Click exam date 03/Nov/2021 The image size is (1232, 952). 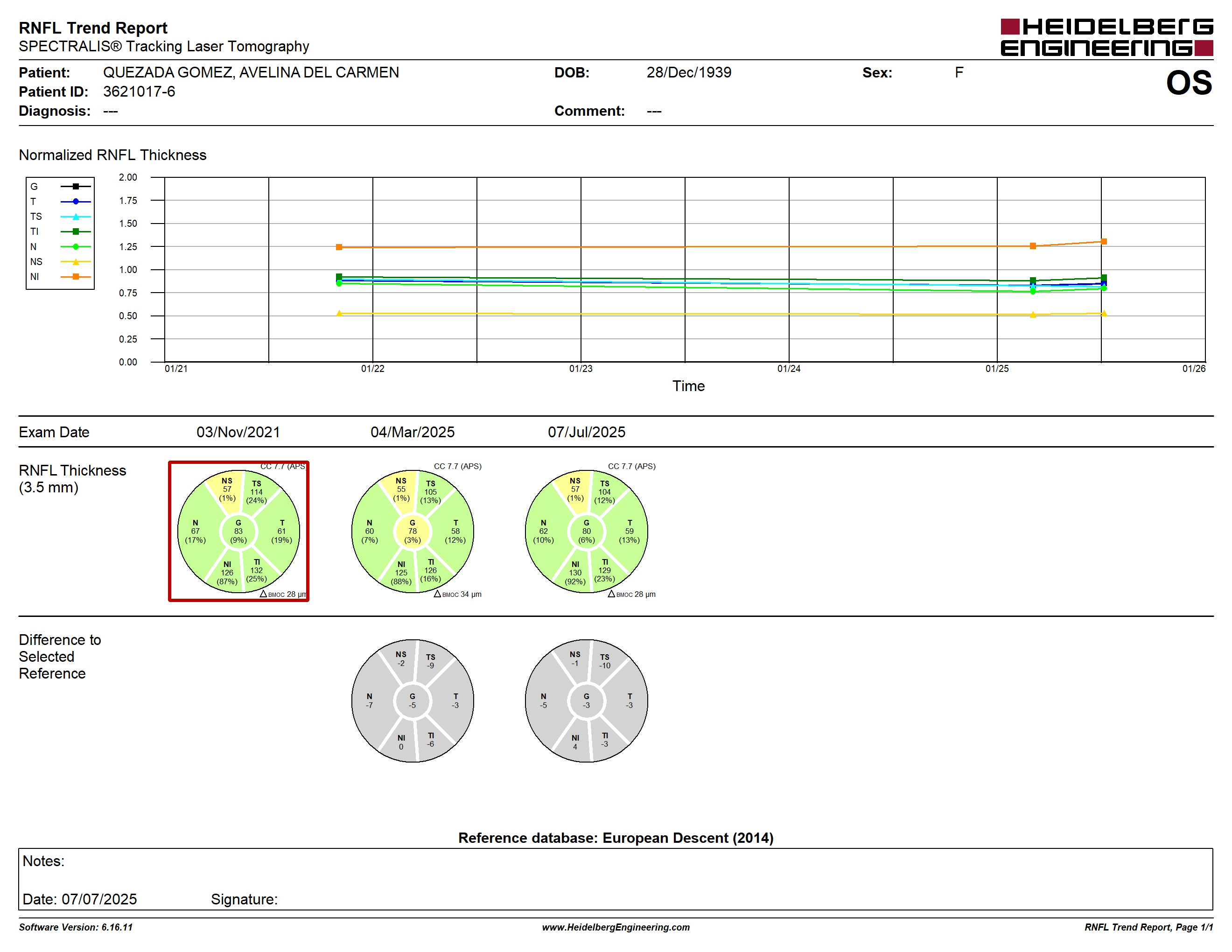click(238, 432)
